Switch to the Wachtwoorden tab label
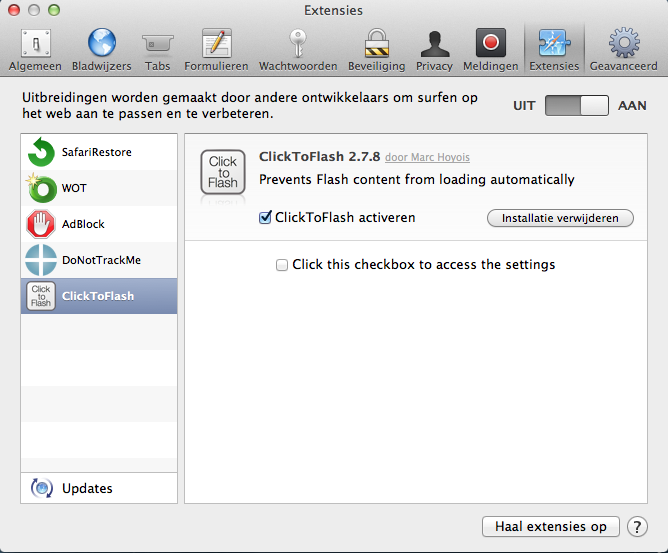 [x=298, y=66]
